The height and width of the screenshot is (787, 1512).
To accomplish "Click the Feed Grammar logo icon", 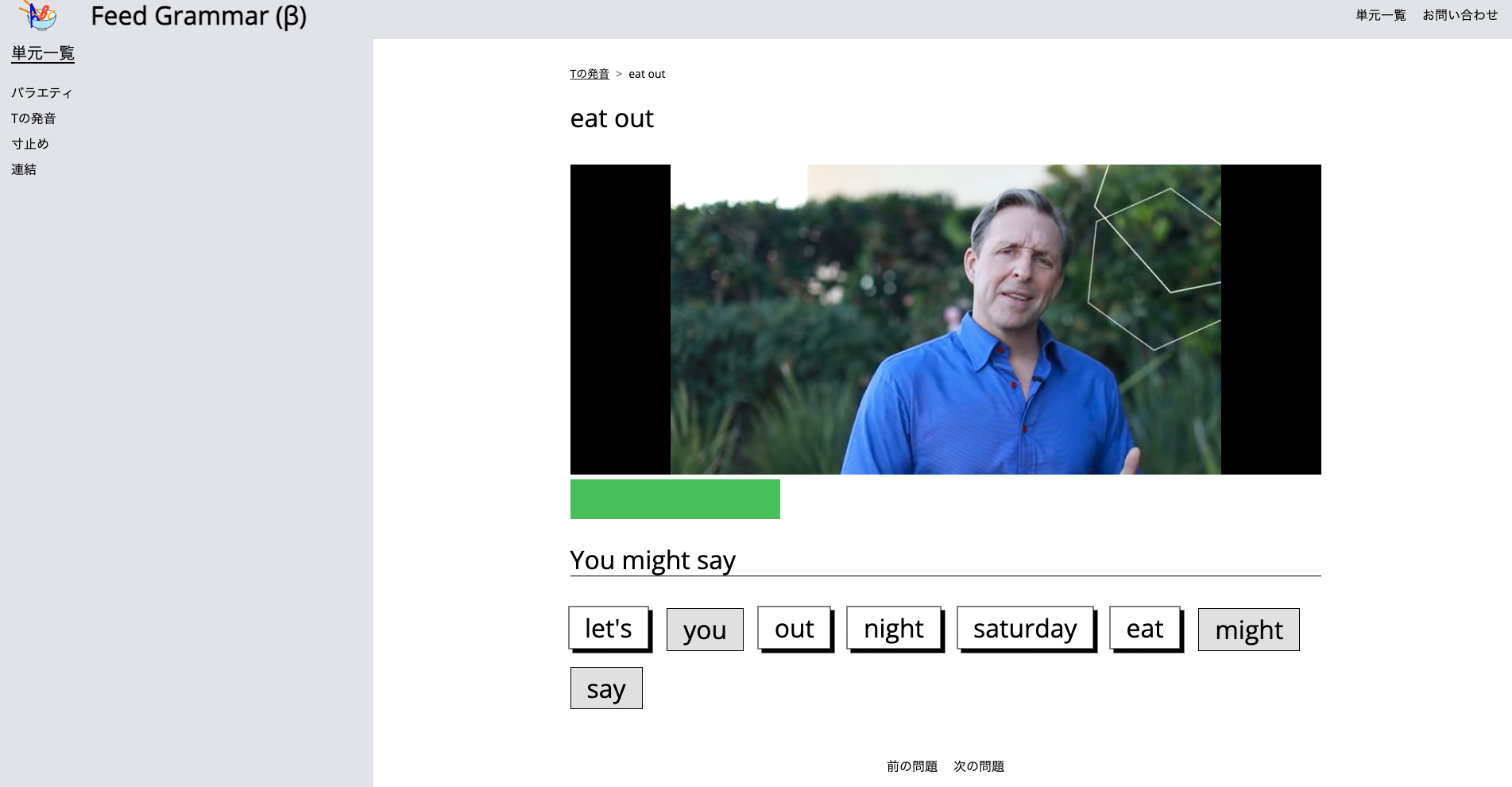I will 38,15.
